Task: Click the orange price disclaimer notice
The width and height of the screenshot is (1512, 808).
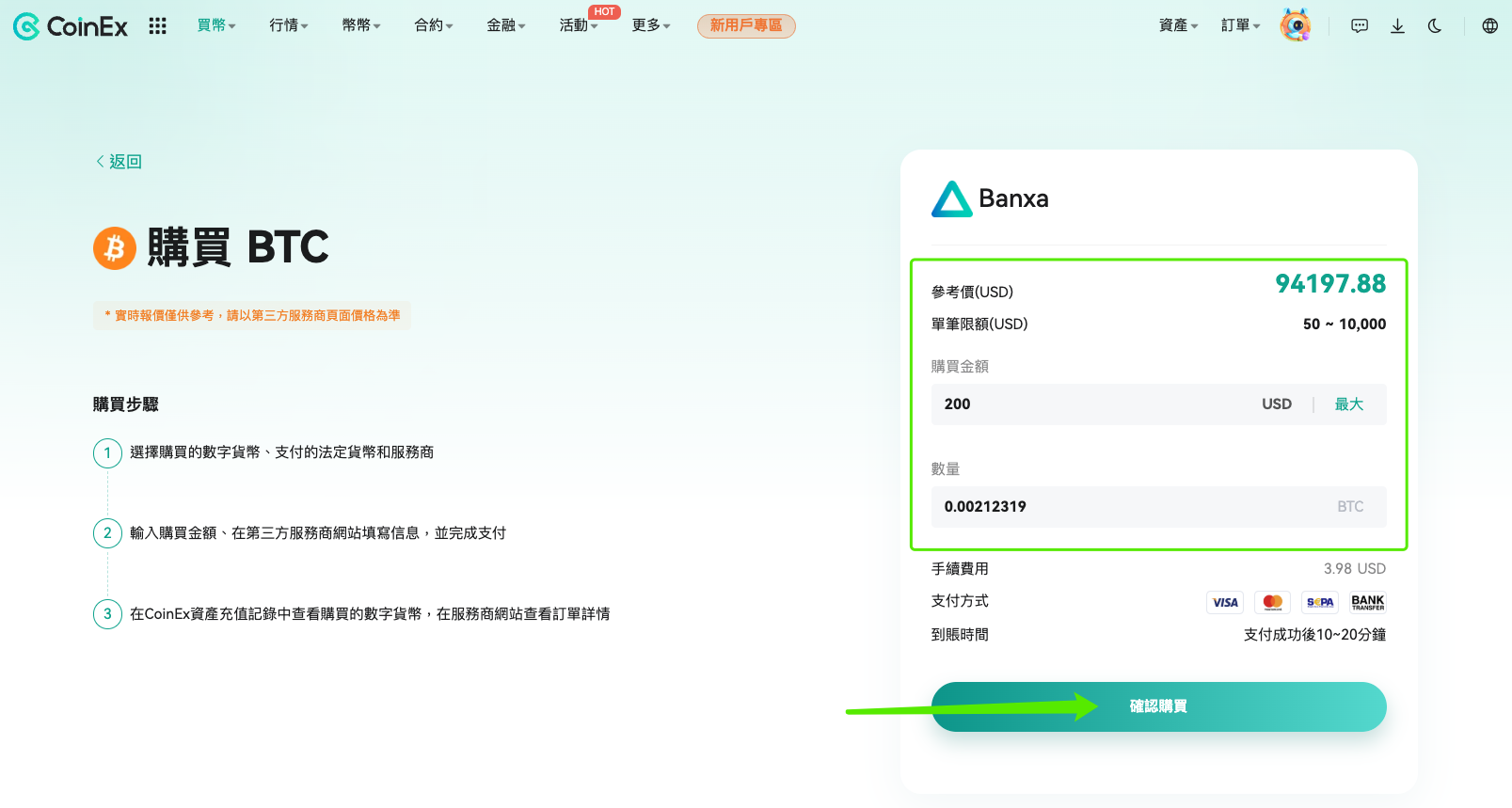Action: click(252, 316)
